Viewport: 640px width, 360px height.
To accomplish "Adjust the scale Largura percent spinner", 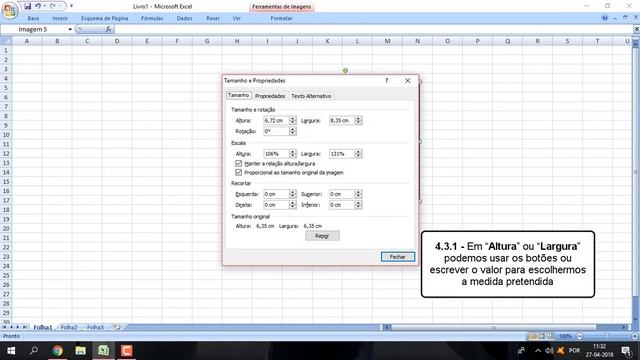I will point(358,153).
